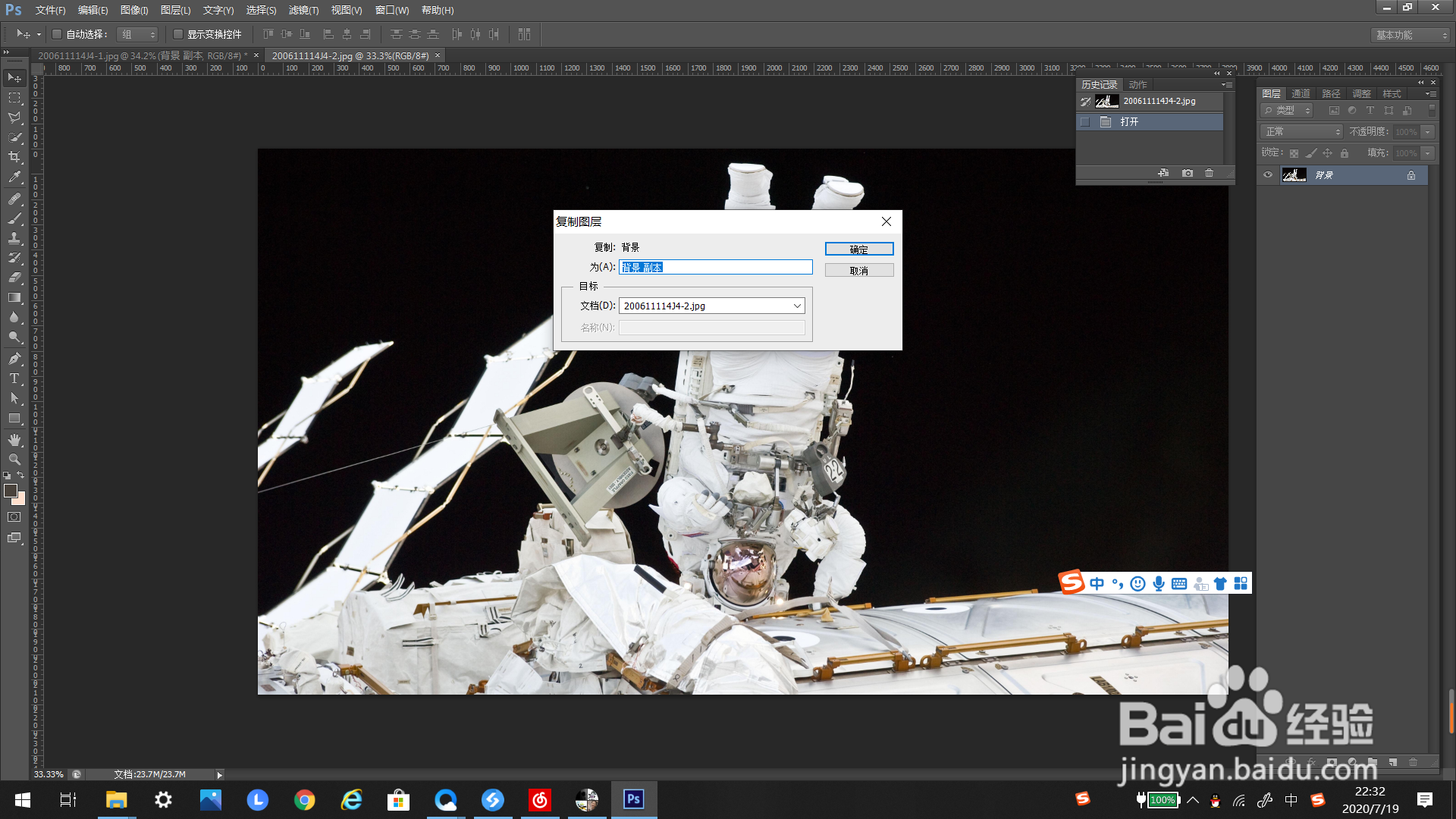Select the Zoom tool in toolbar

[x=14, y=460]
